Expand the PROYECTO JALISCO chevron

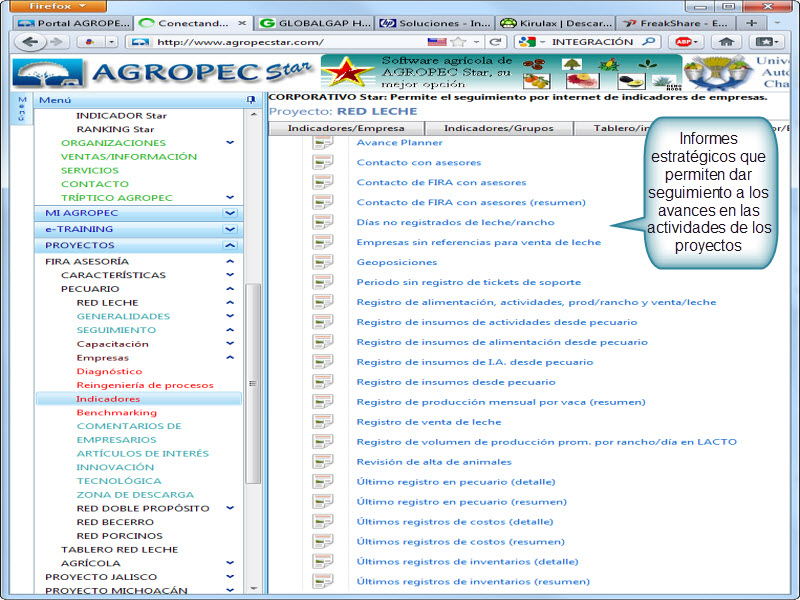(230, 577)
